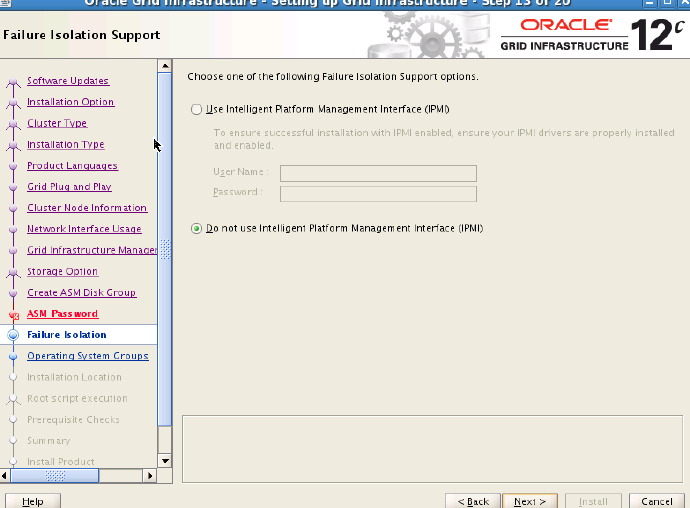Viewport: 690px width, 508px height.
Task: Click the greyed Installation Location step
Action: pos(74,377)
